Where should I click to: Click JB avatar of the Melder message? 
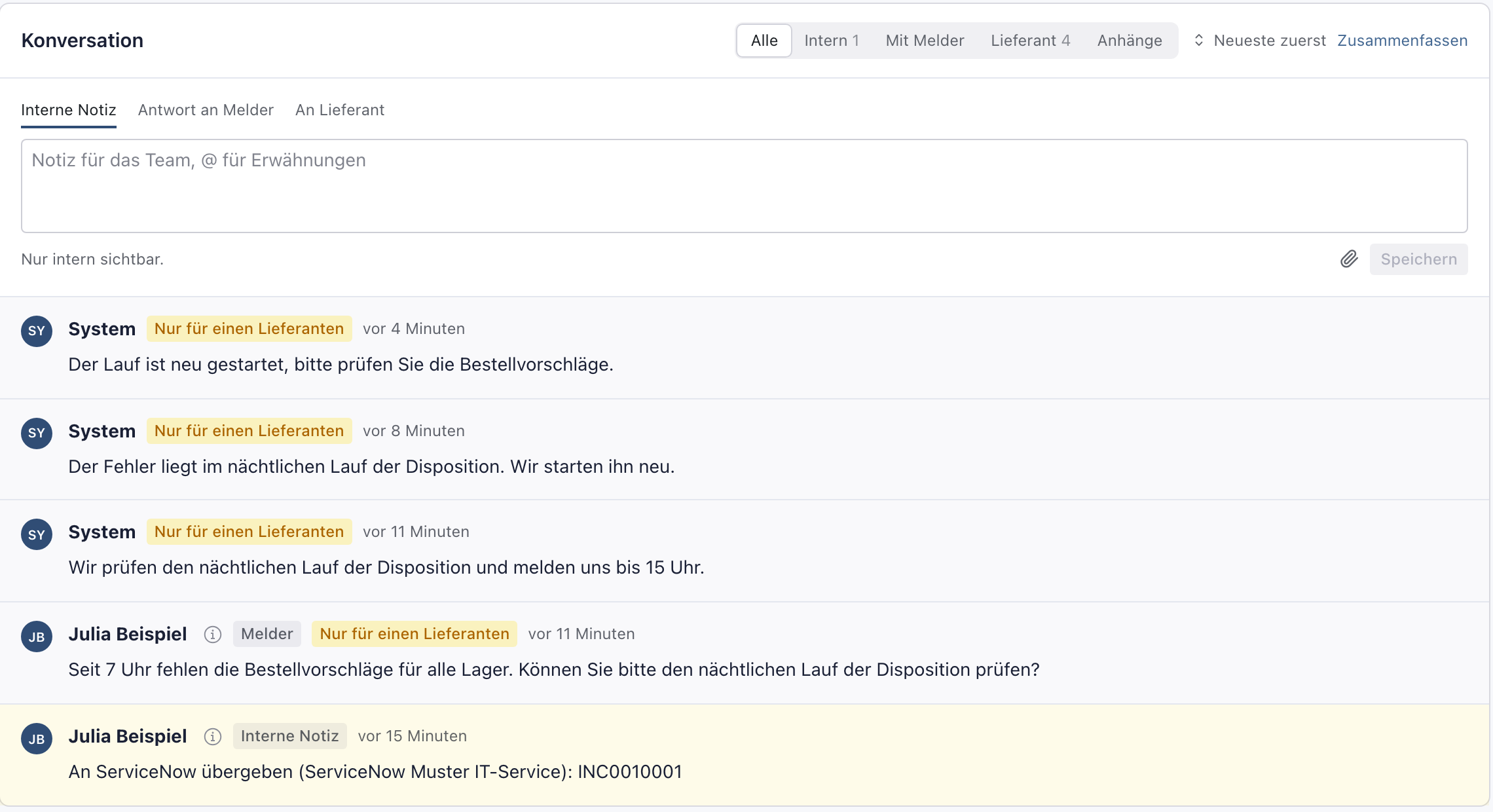click(37, 637)
